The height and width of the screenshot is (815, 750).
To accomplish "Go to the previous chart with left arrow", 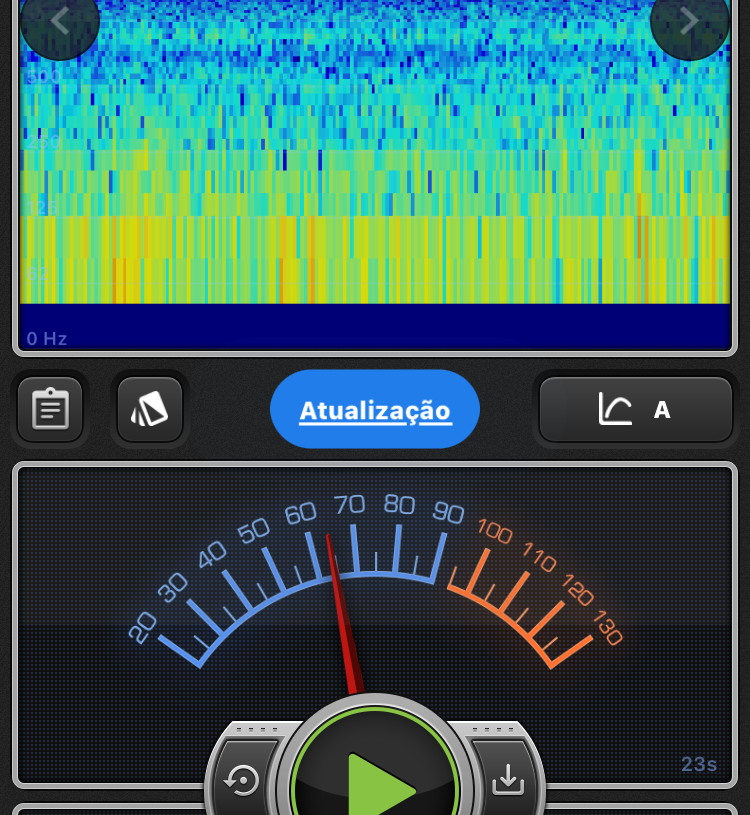I will [x=59, y=20].
